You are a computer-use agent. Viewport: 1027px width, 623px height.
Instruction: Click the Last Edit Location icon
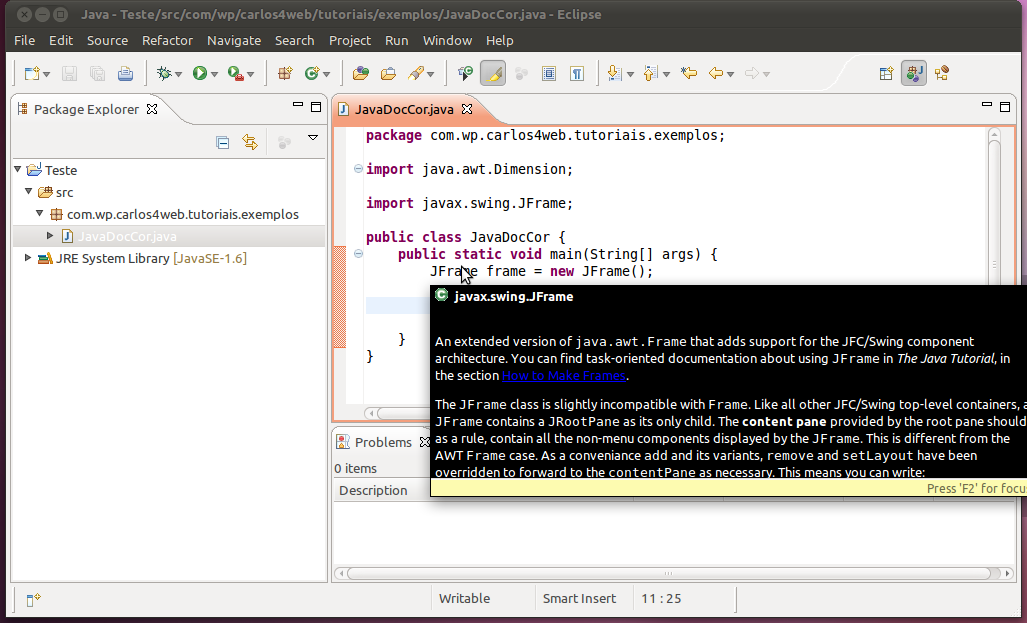[688, 73]
